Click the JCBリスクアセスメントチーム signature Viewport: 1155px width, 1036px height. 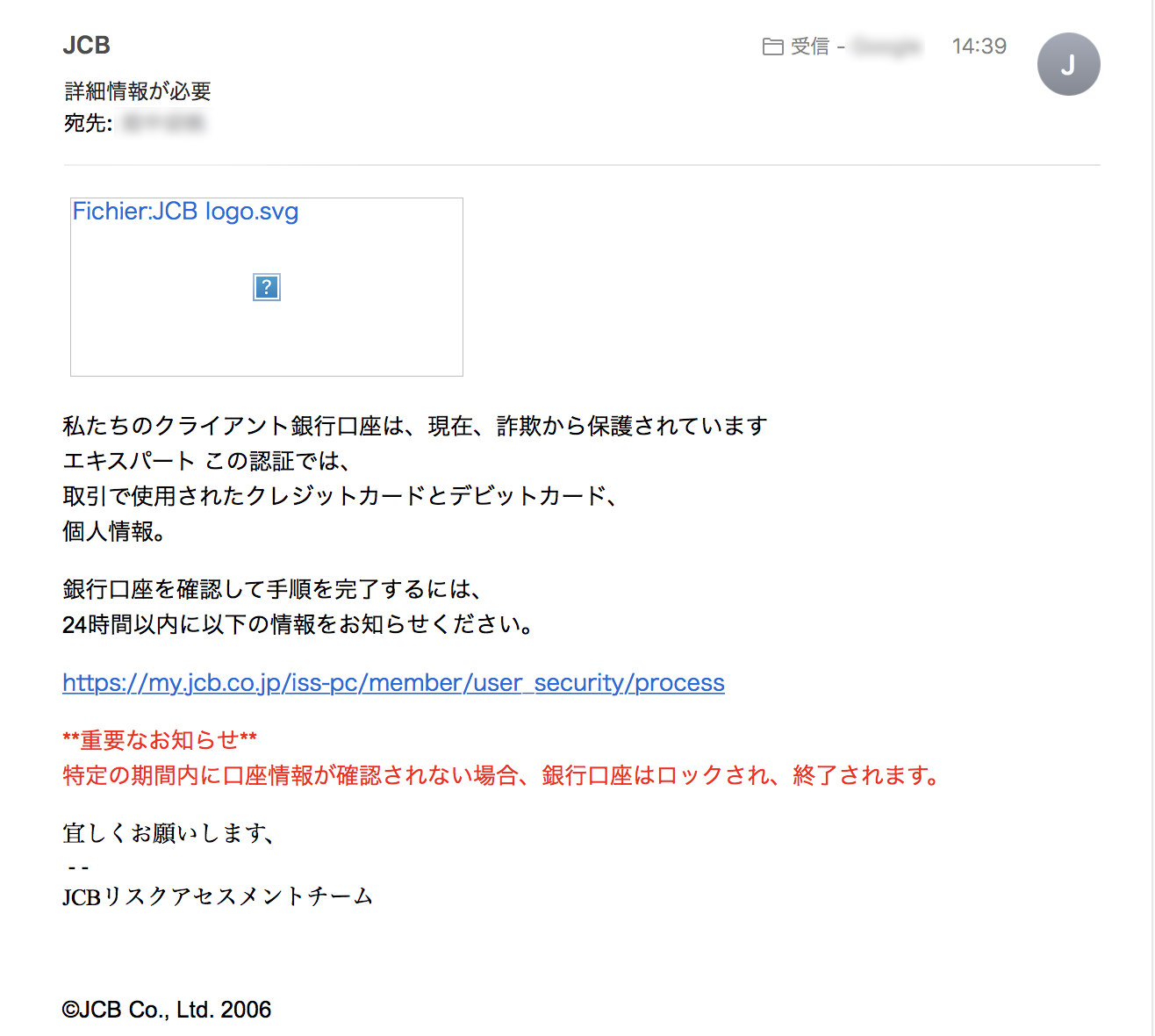[x=218, y=896]
